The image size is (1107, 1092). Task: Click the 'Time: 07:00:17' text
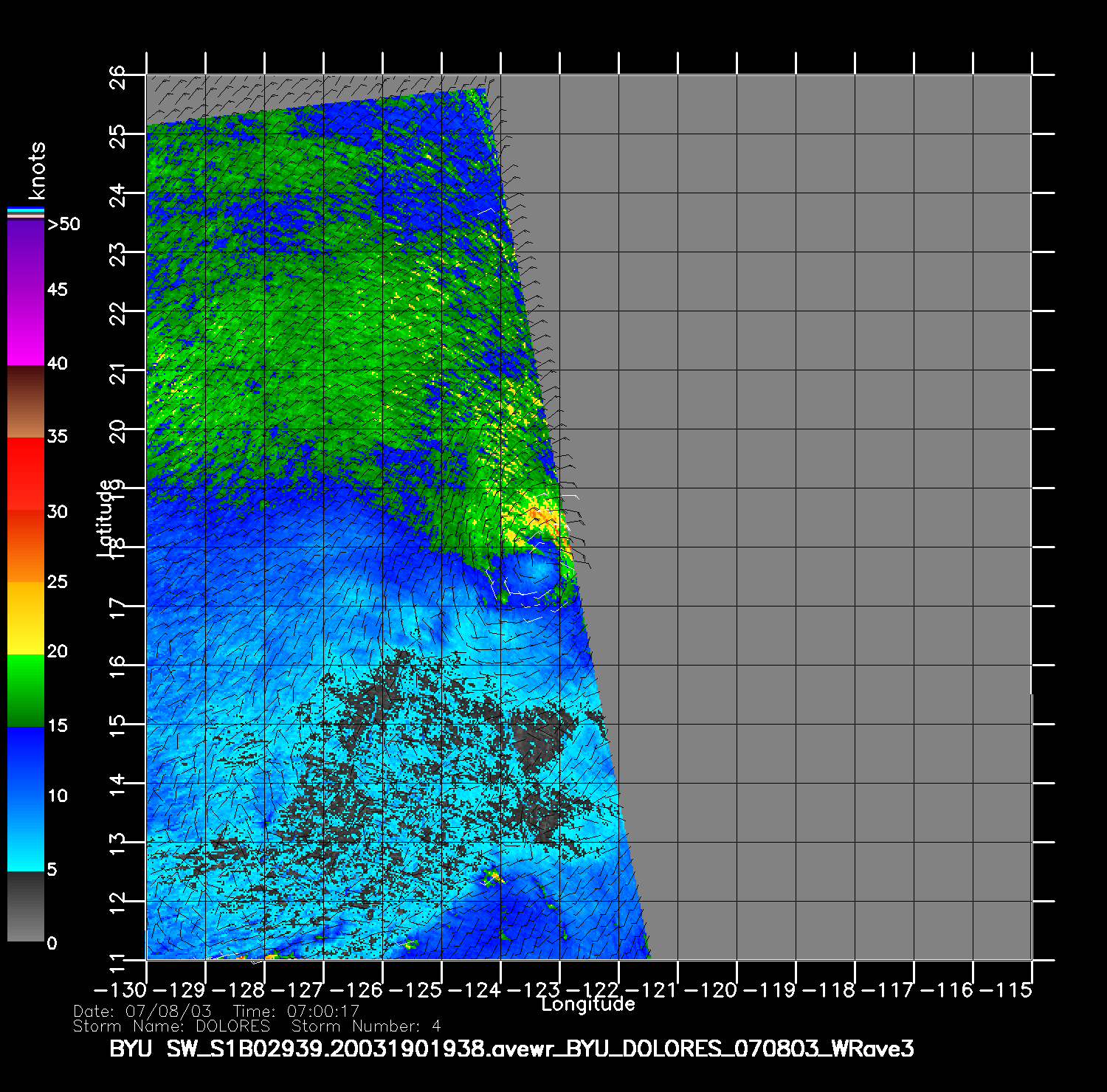(296, 1011)
